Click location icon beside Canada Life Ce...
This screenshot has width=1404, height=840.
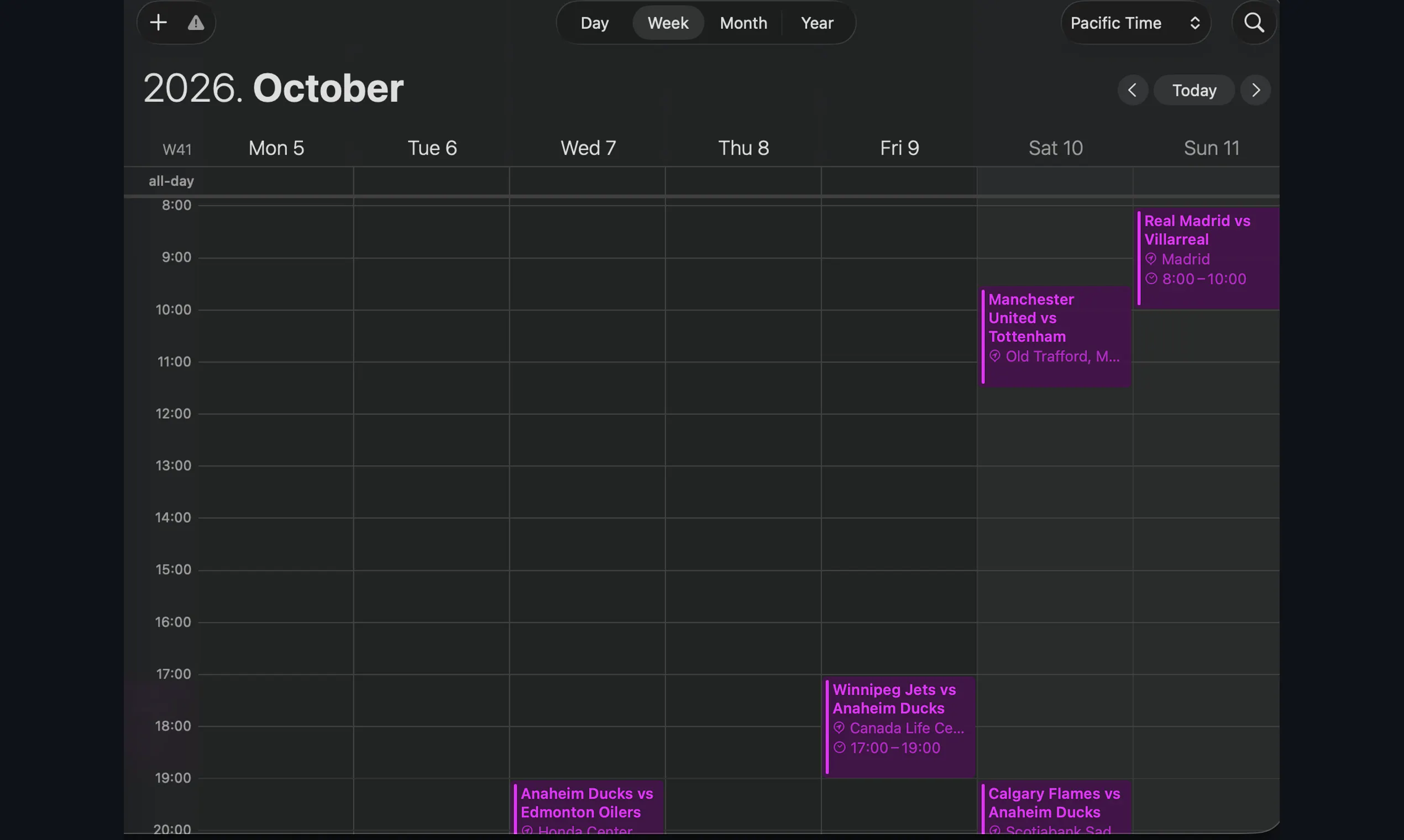[x=839, y=728]
